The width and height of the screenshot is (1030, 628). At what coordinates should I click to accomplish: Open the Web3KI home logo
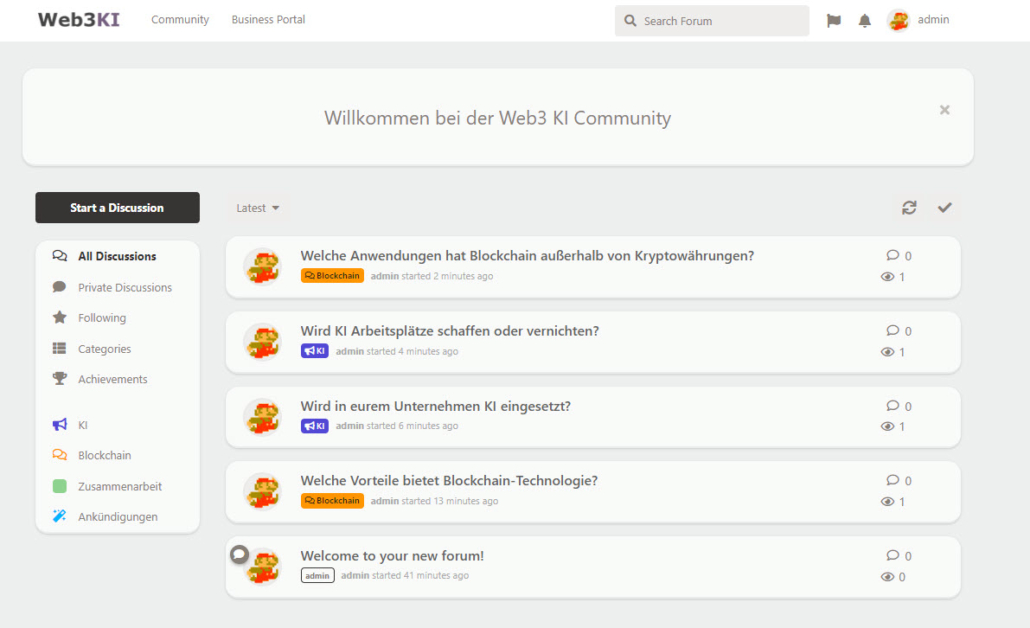point(79,20)
